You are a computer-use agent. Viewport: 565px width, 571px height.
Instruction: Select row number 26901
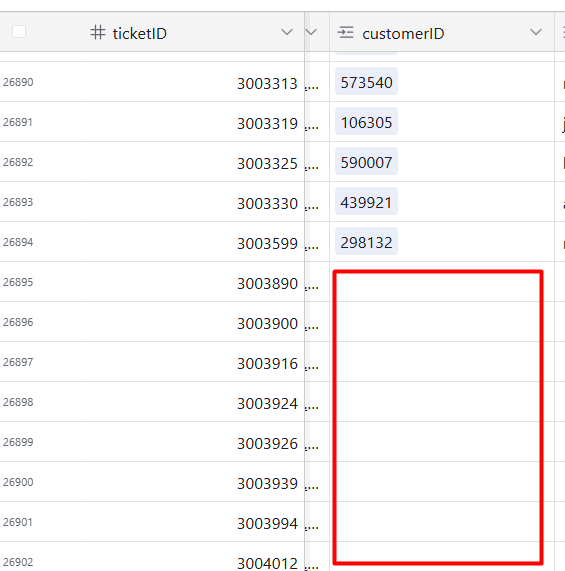point(18,522)
